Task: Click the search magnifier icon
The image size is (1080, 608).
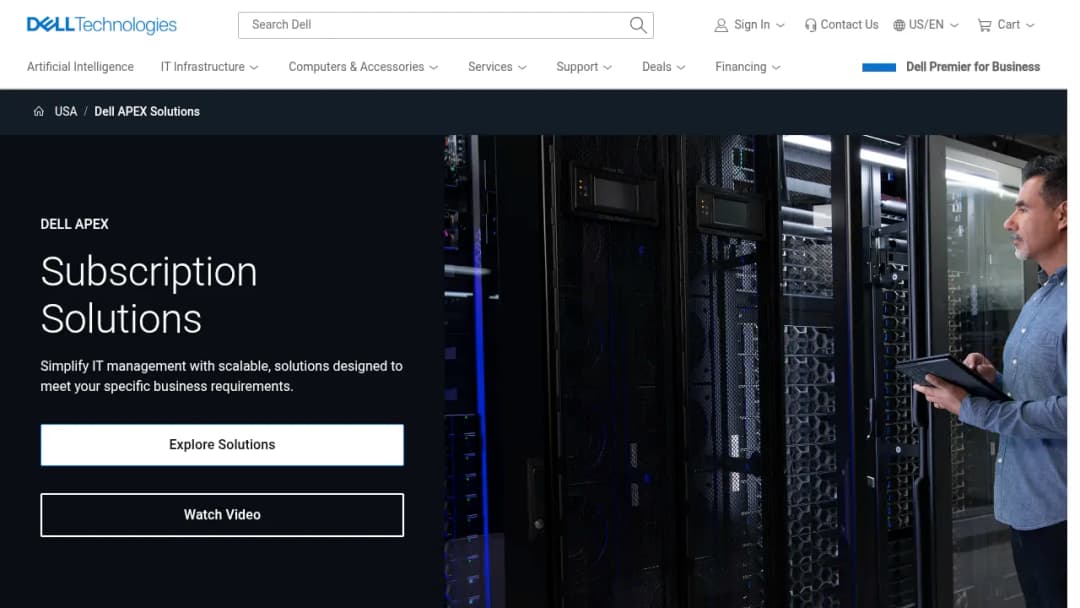Action: click(638, 25)
